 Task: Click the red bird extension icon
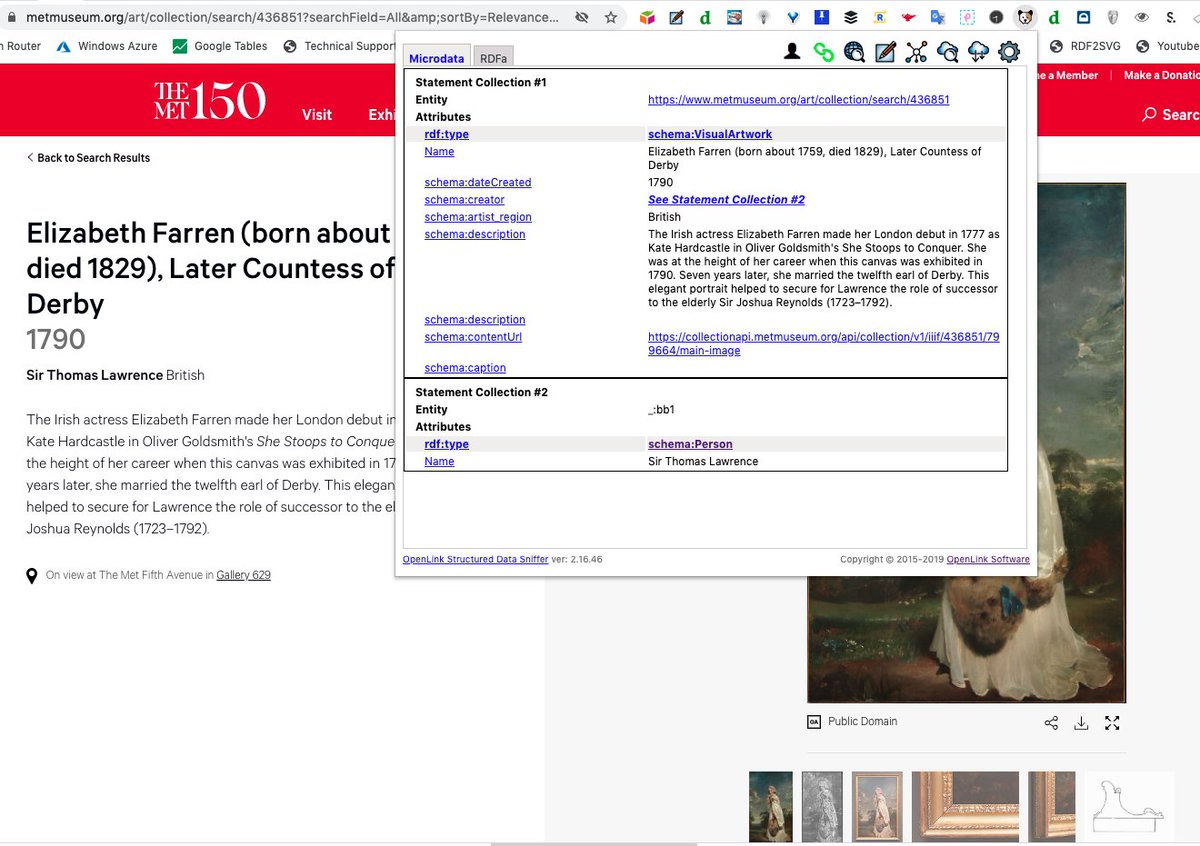coord(908,17)
